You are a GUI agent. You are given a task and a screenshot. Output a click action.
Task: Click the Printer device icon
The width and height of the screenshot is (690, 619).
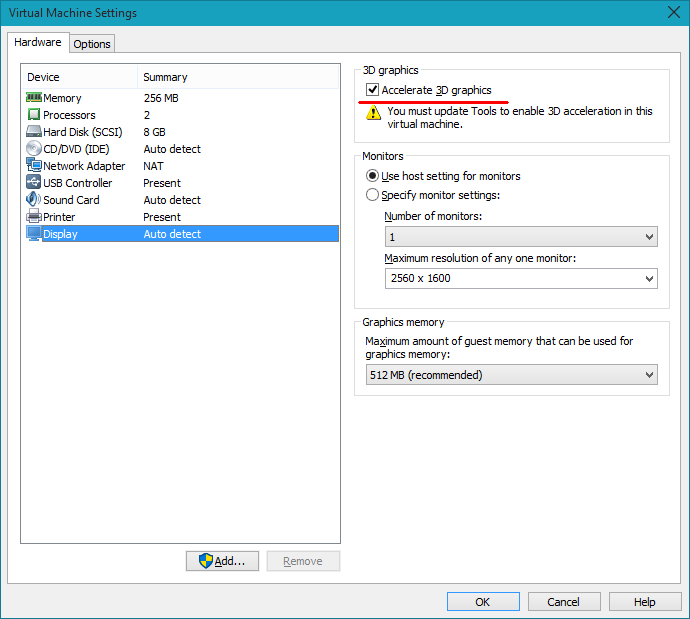tap(34, 216)
